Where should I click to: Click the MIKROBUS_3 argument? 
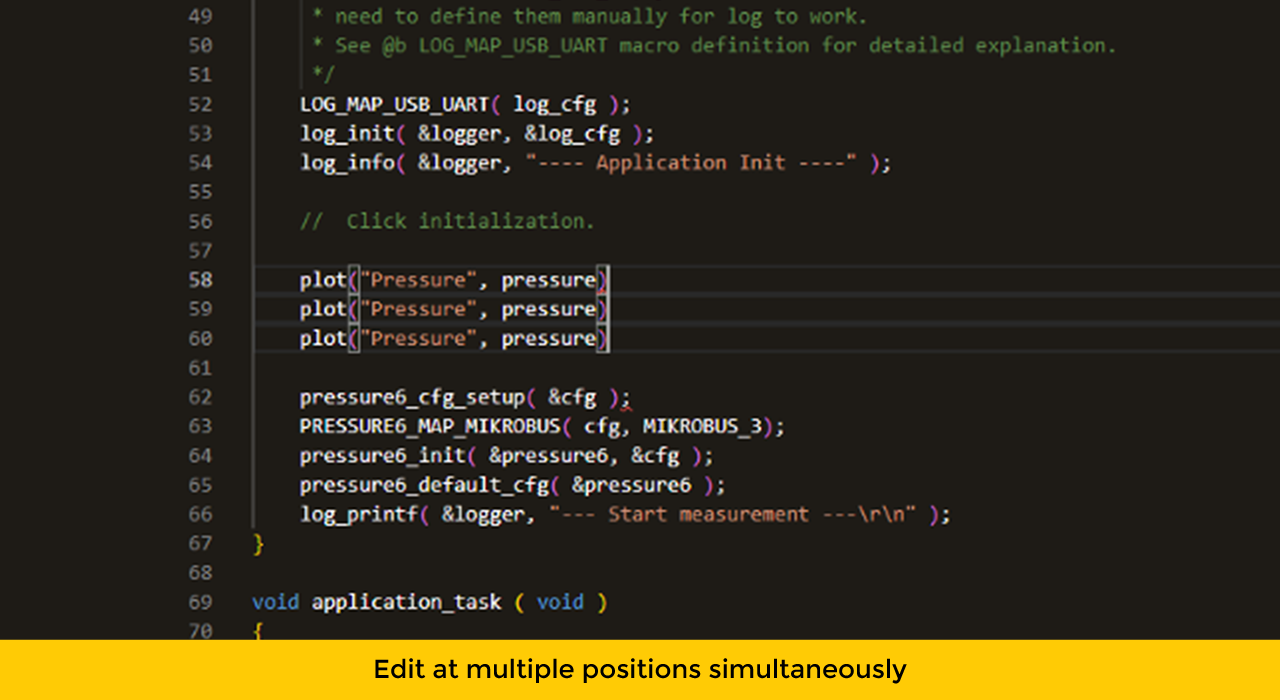pos(702,427)
